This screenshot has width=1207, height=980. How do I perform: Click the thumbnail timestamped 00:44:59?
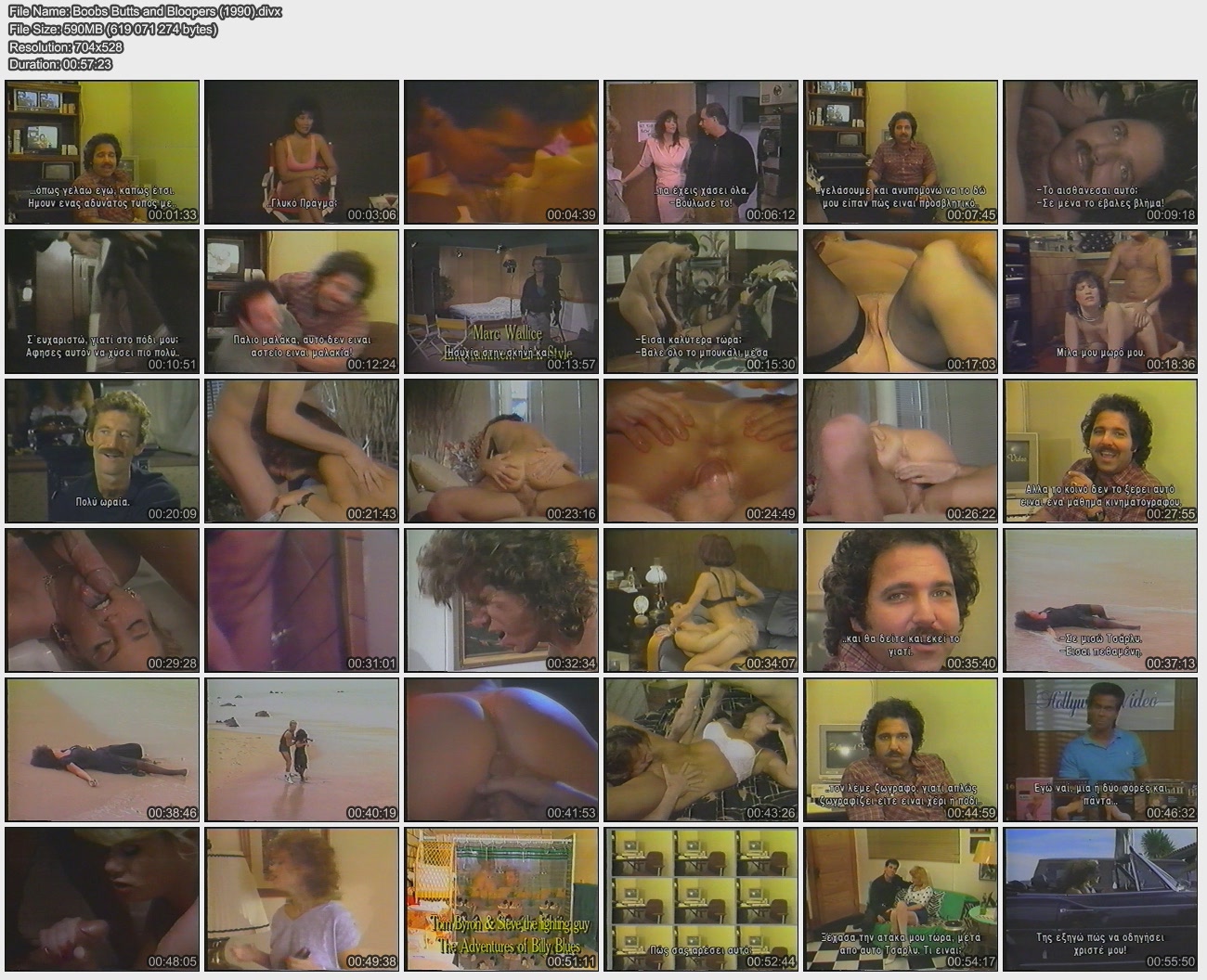(901, 751)
